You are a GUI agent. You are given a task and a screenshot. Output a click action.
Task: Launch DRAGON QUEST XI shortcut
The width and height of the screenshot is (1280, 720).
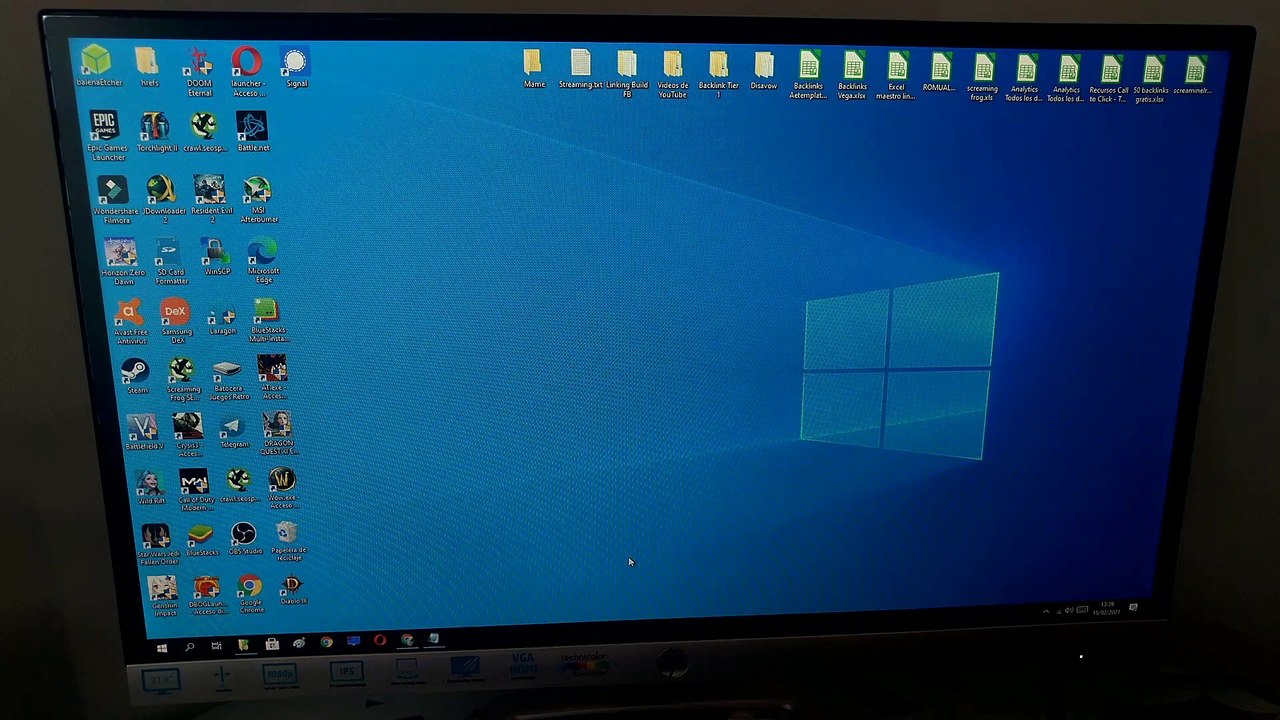(278, 434)
